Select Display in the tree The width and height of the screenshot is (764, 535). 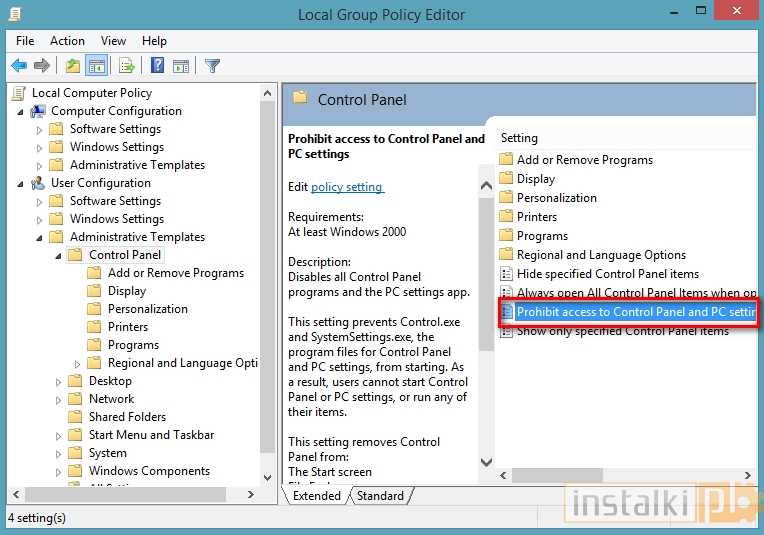point(127,291)
